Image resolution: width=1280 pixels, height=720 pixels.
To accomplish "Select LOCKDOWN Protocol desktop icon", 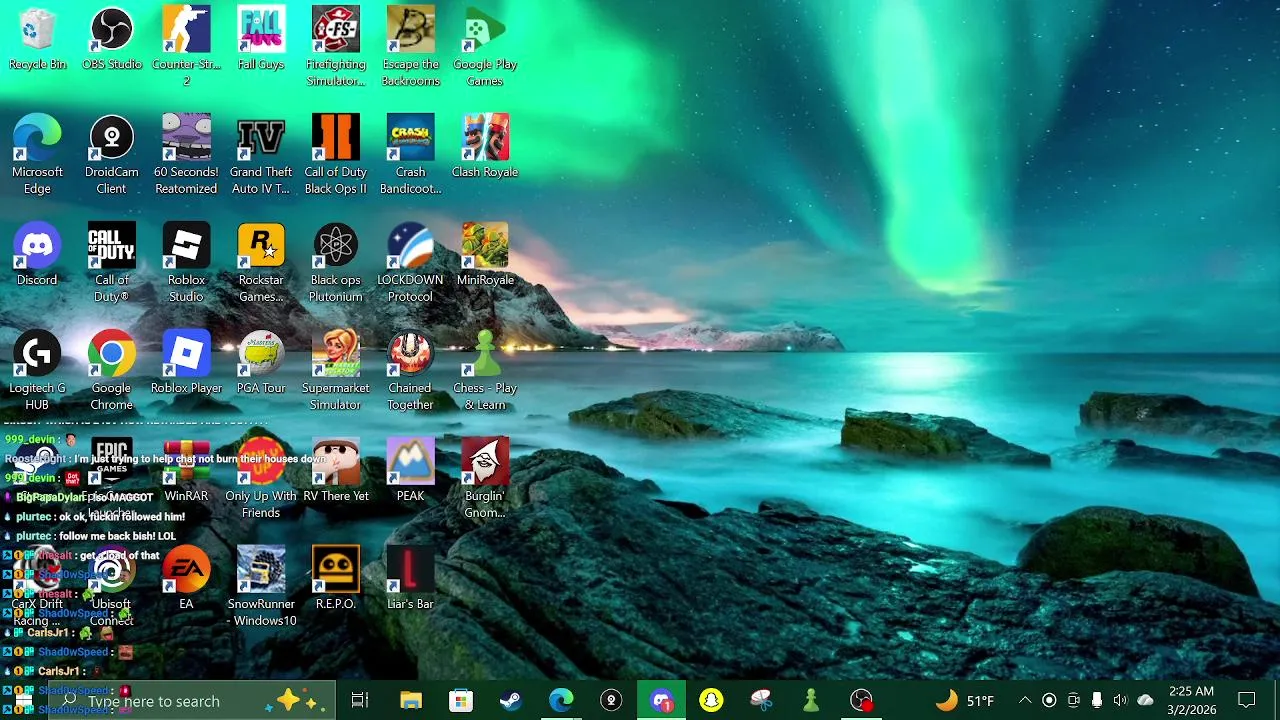I will (410, 263).
